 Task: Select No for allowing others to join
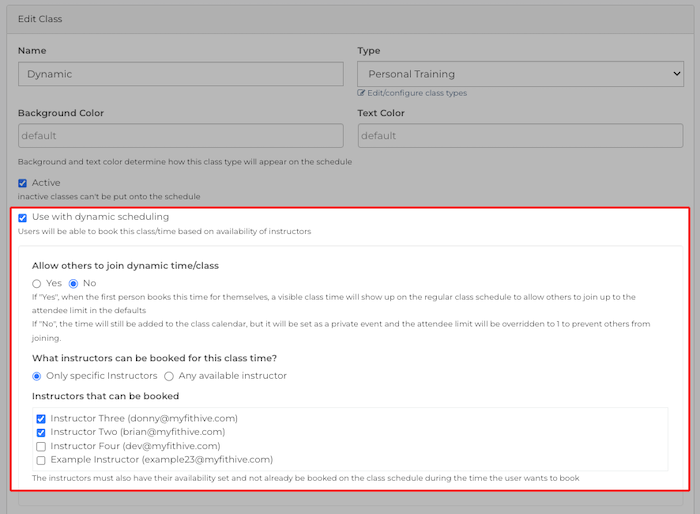tap(74, 284)
